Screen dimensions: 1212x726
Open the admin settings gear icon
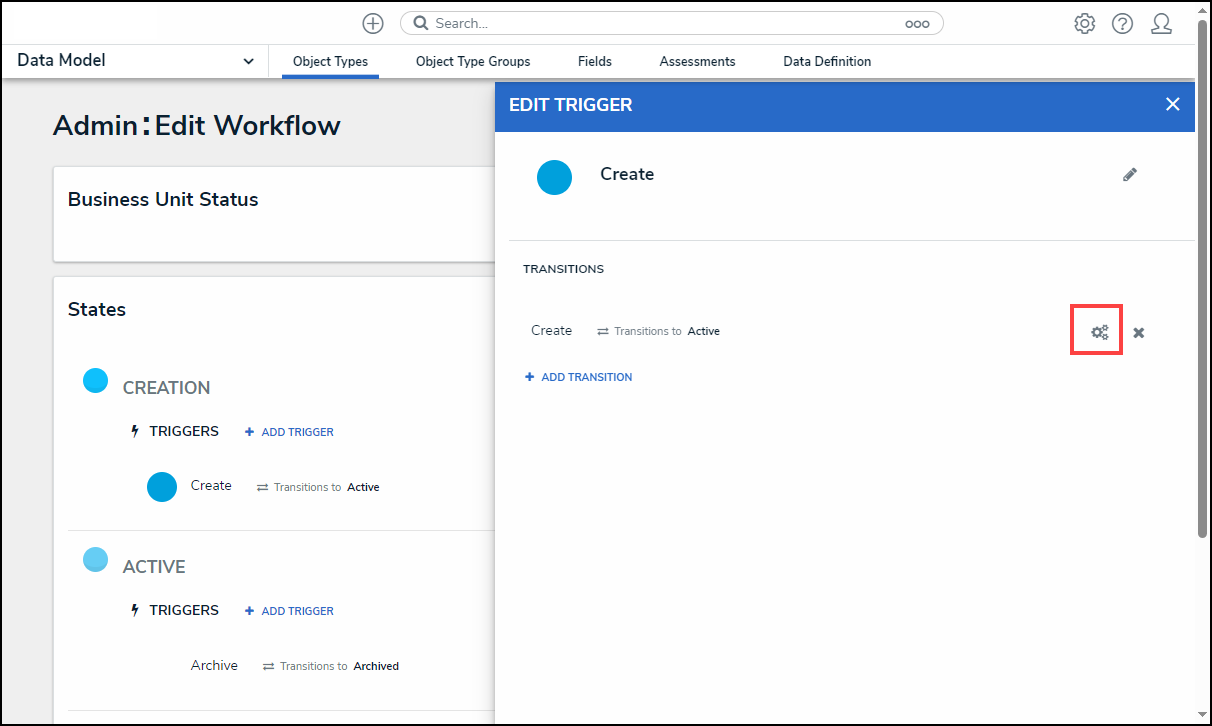coord(1084,24)
